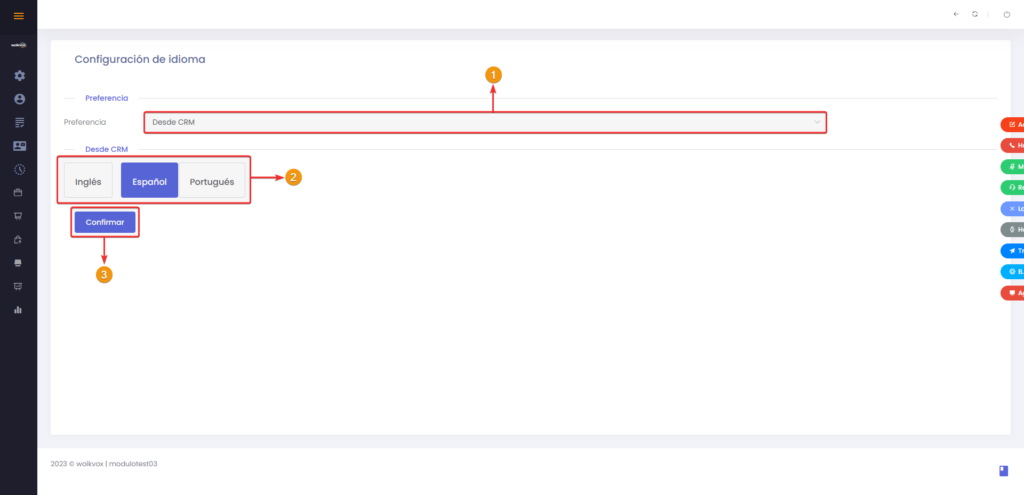Viewport: 1024px width, 495px height.
Task: Click the green microphone pill on the right edge
Action: click(x=1012, y=167)
